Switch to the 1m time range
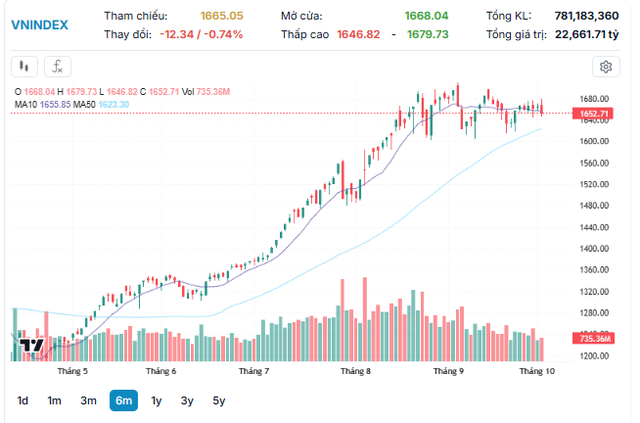Screen dimensions: 640x423 (x=54, y=400)
